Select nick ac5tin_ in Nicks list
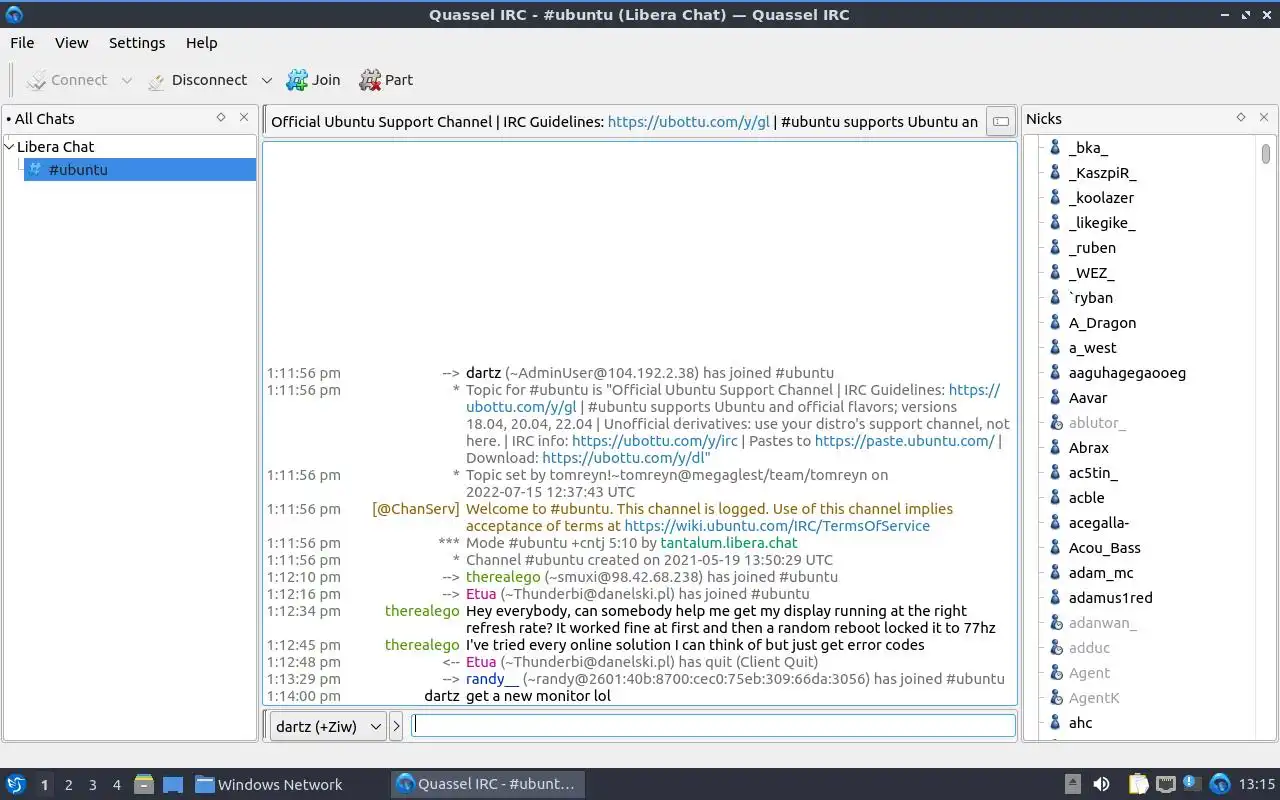1280x800 pixels. pyautogui.click(x=1093, y=473)
